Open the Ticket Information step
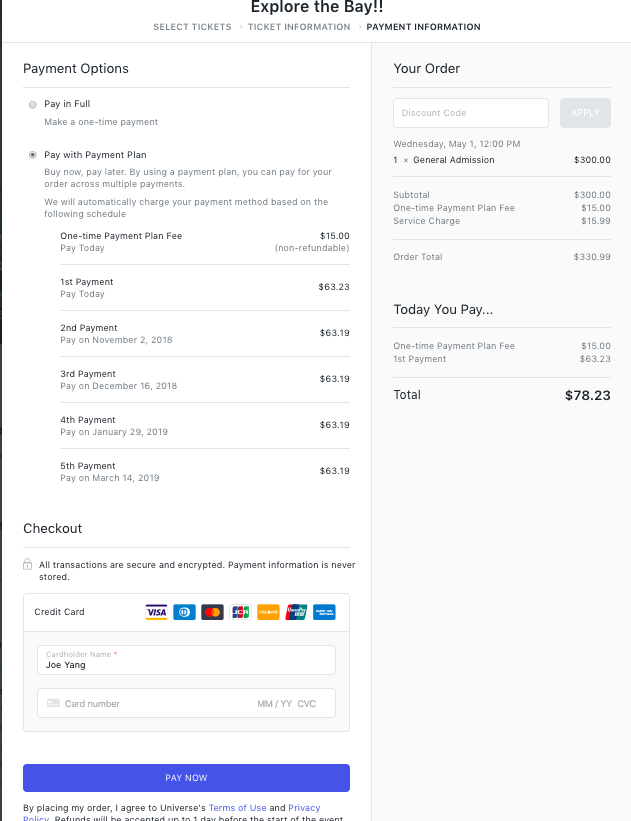The height and width of the screenshot is (821, 631). tap(299, 27)
